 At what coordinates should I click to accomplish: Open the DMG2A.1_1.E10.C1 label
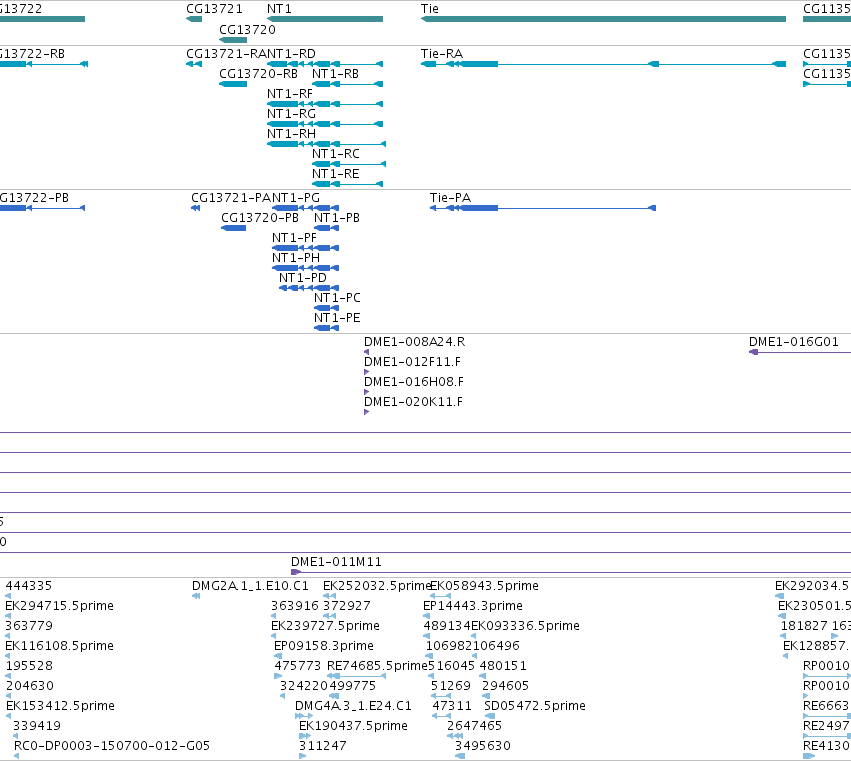250,586
